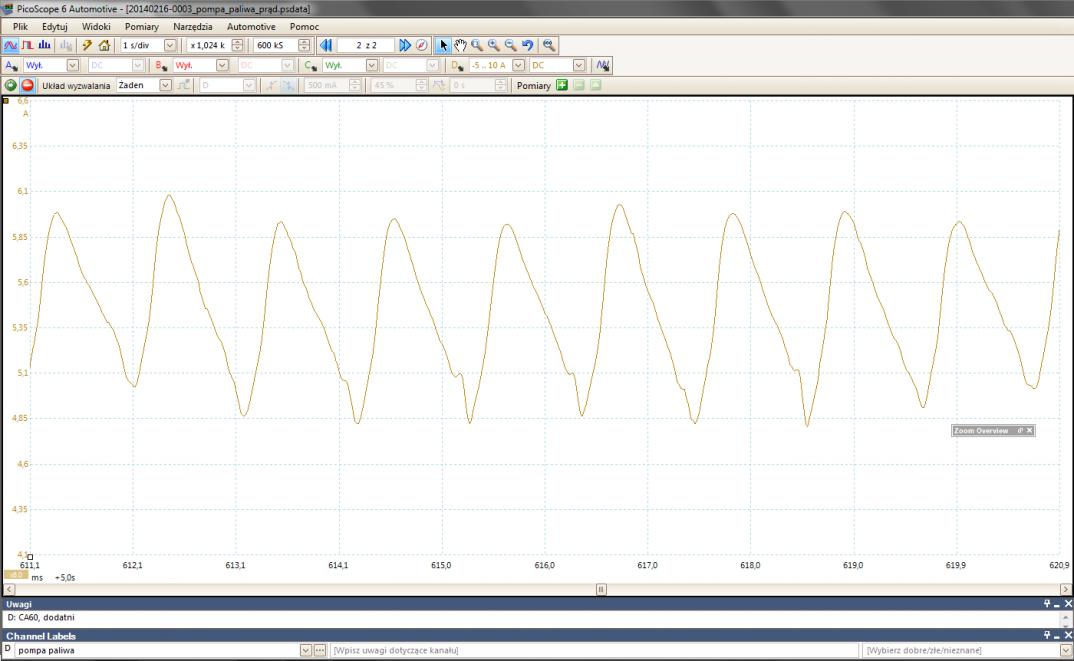
Task: Close the Zoom Overview window
Action: click(1030, 430)
